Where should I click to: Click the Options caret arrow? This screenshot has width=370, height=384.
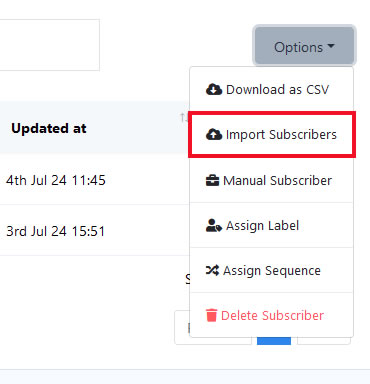pos(331,46)
